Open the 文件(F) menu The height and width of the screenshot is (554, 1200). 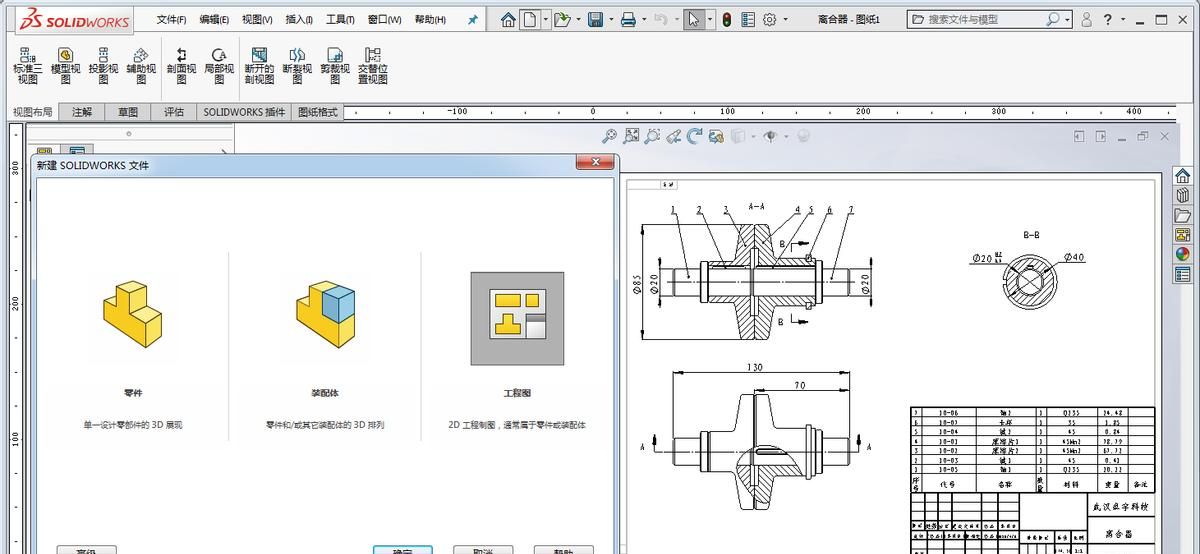click(171, 19)
